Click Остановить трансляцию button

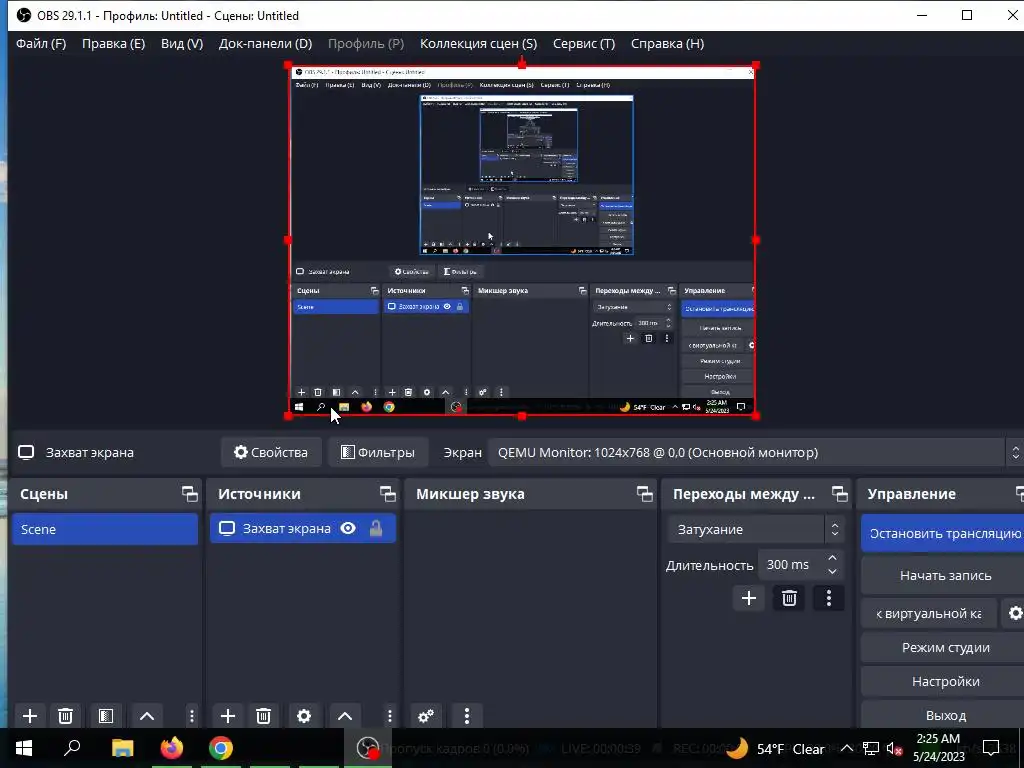pos(944,534)
